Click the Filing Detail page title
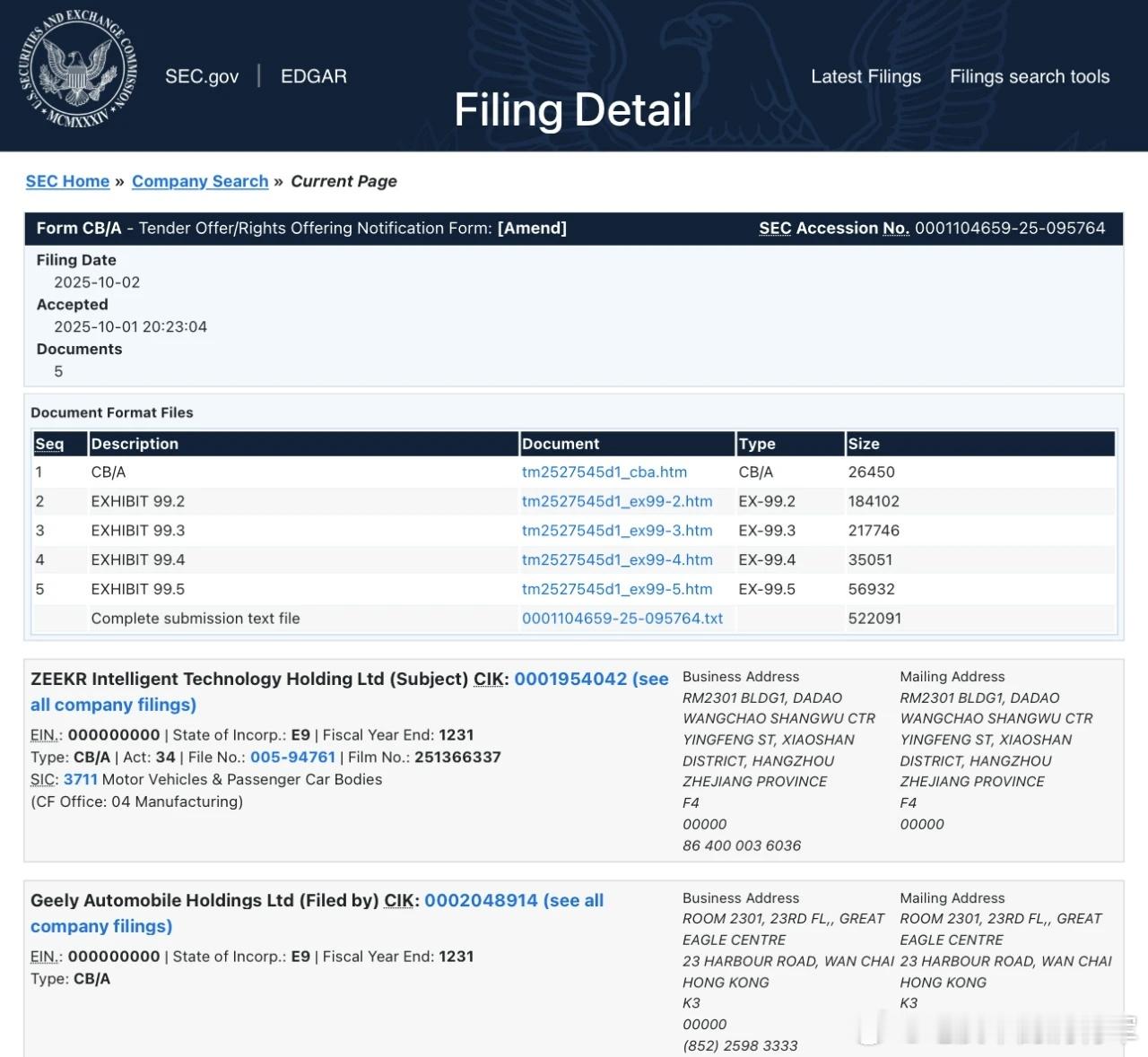 (x=573, y=109)
